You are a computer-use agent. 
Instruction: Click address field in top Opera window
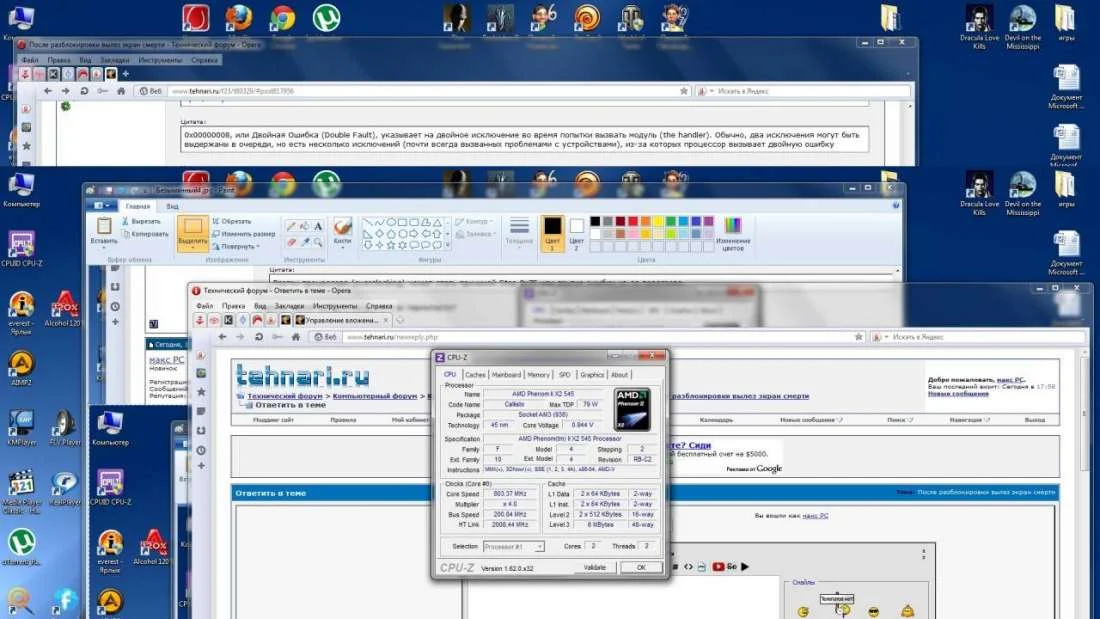424,91
